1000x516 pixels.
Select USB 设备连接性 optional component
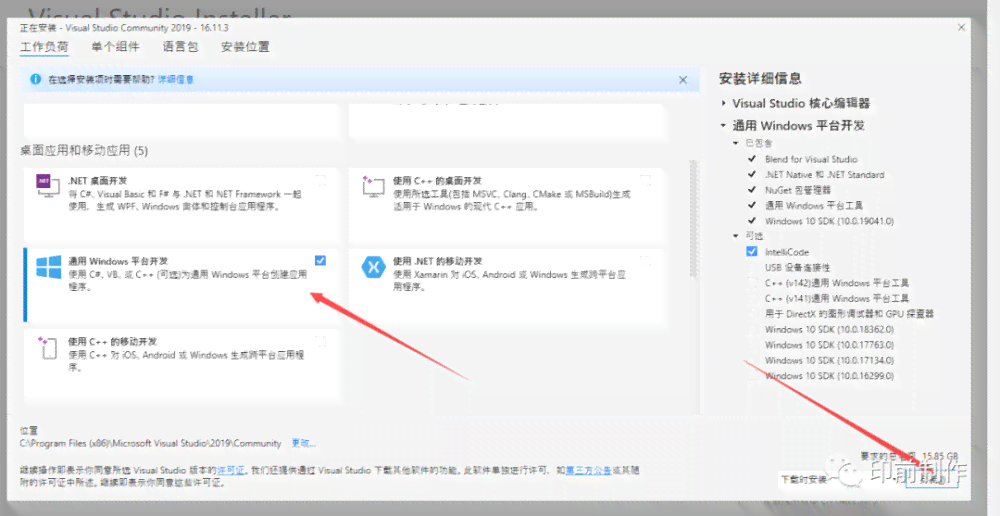click(798, 267)
